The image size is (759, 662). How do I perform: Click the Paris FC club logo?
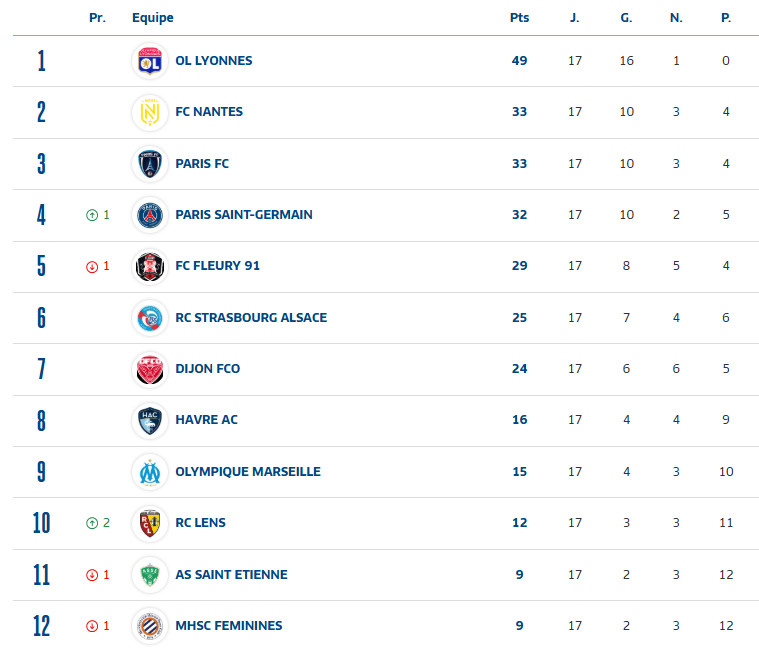[x=150, y=164]
